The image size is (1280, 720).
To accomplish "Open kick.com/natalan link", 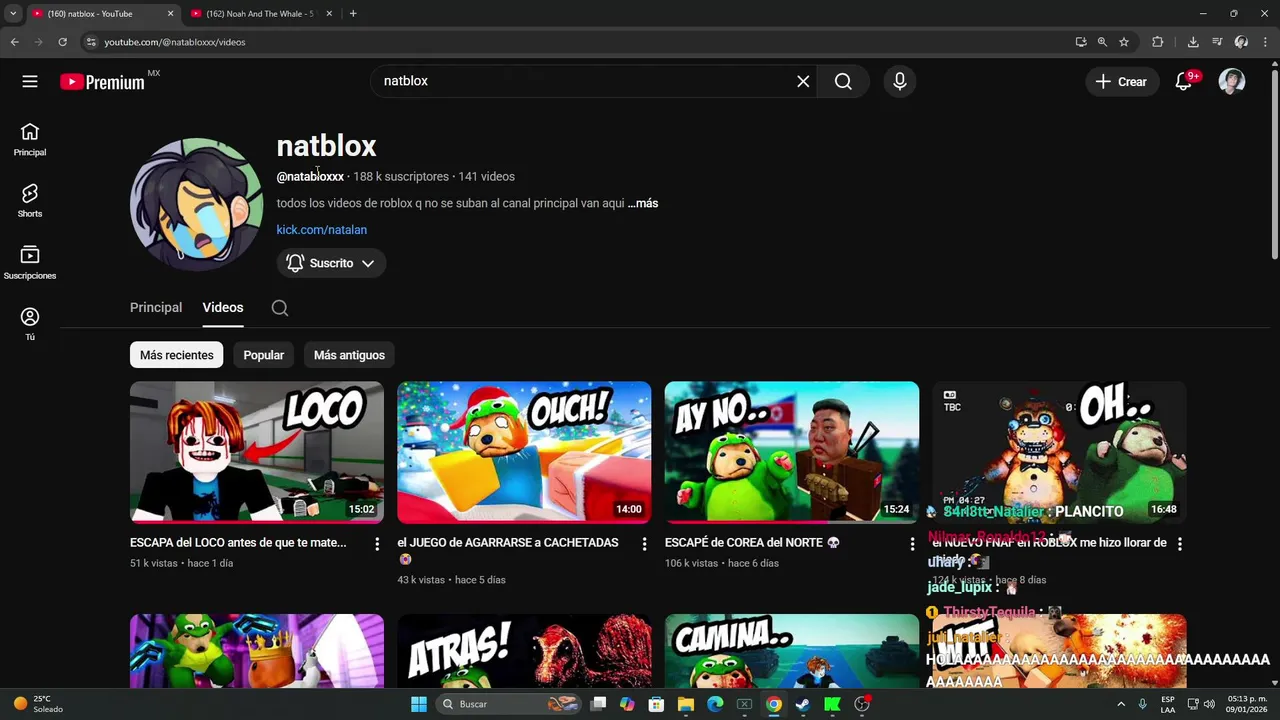I will [x=322, y=230].
